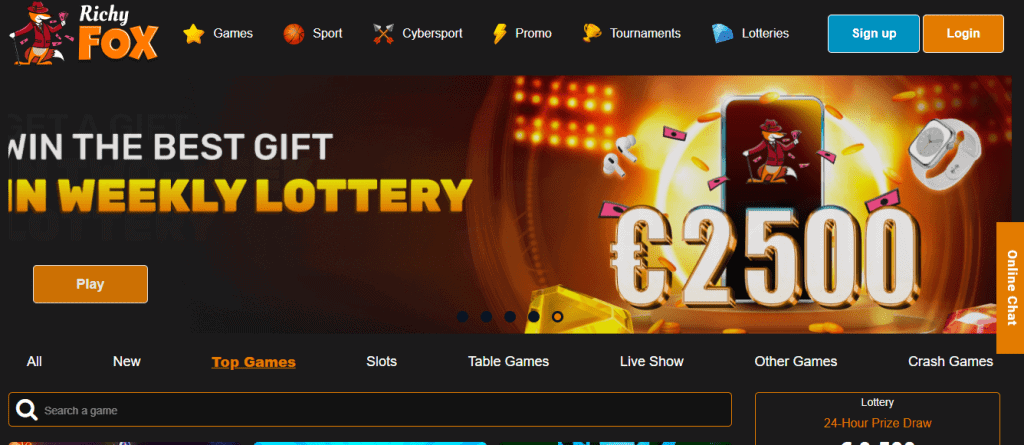Show the Crash Games category
This screenshot has width=1024, height=445.
[950, 361]
